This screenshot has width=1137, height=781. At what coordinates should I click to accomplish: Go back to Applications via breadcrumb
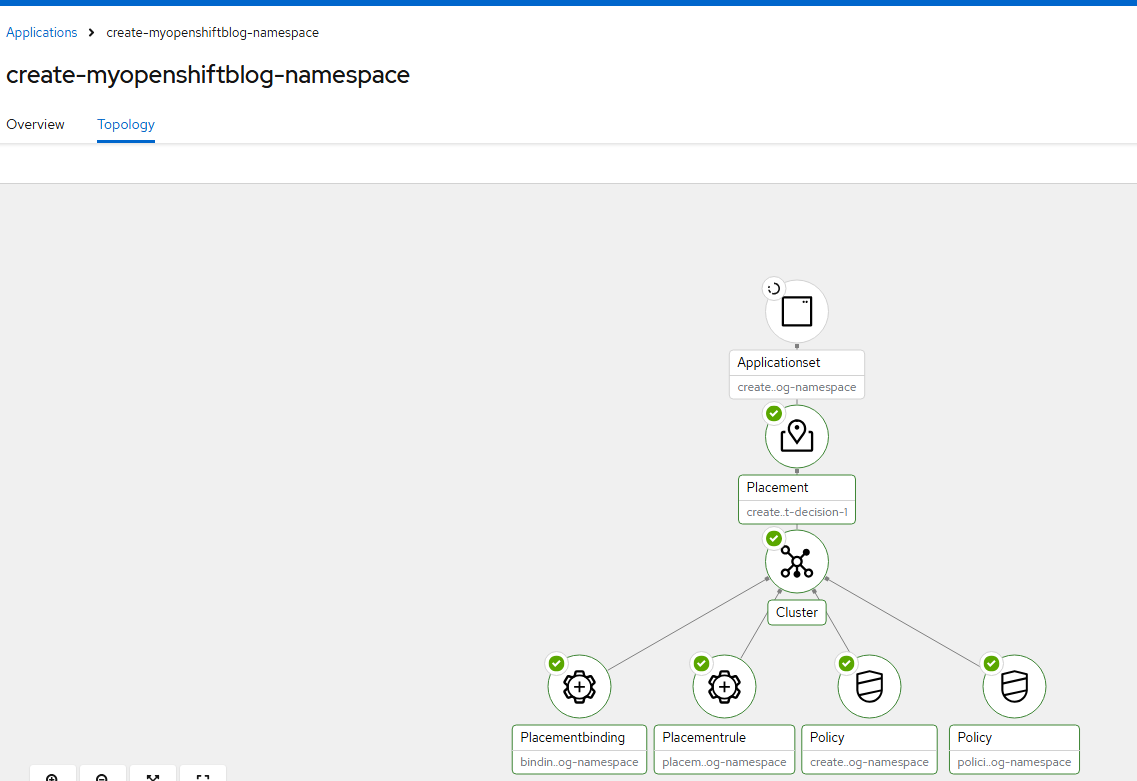tap(41, 33)
